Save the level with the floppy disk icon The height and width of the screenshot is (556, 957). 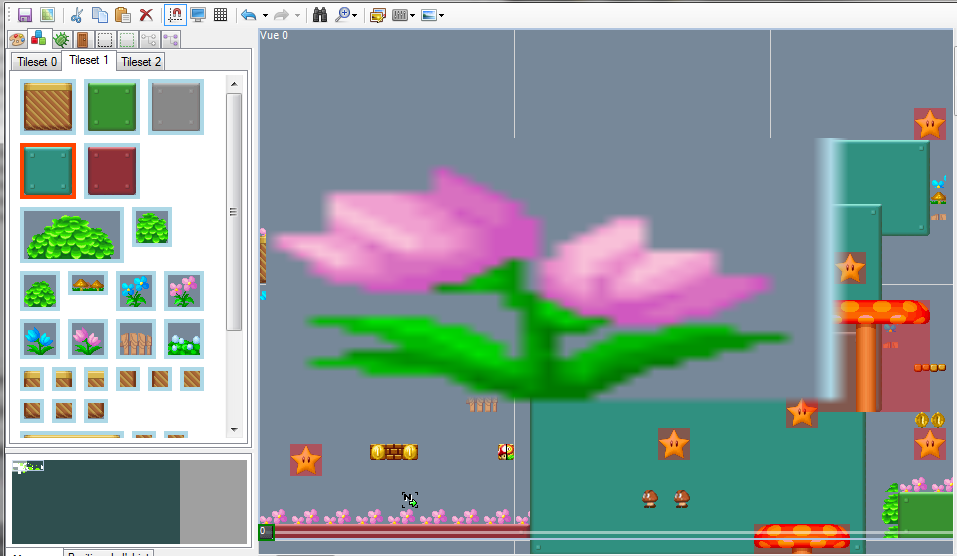point(24,15)
